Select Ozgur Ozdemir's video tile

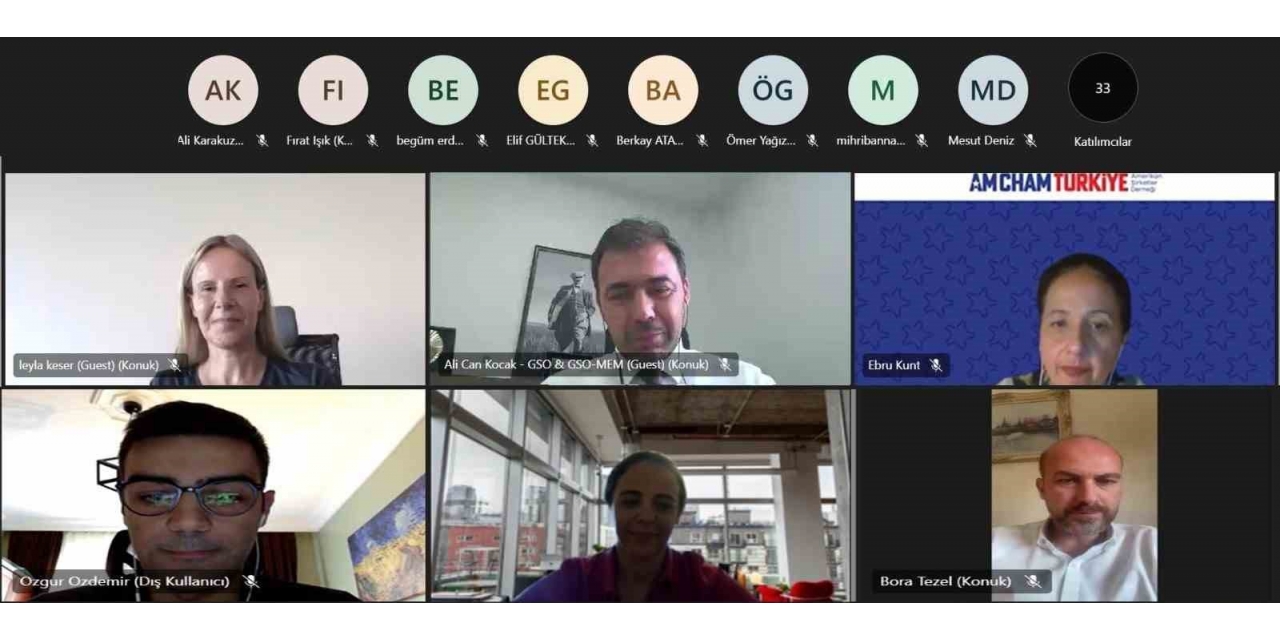(213, 495)
